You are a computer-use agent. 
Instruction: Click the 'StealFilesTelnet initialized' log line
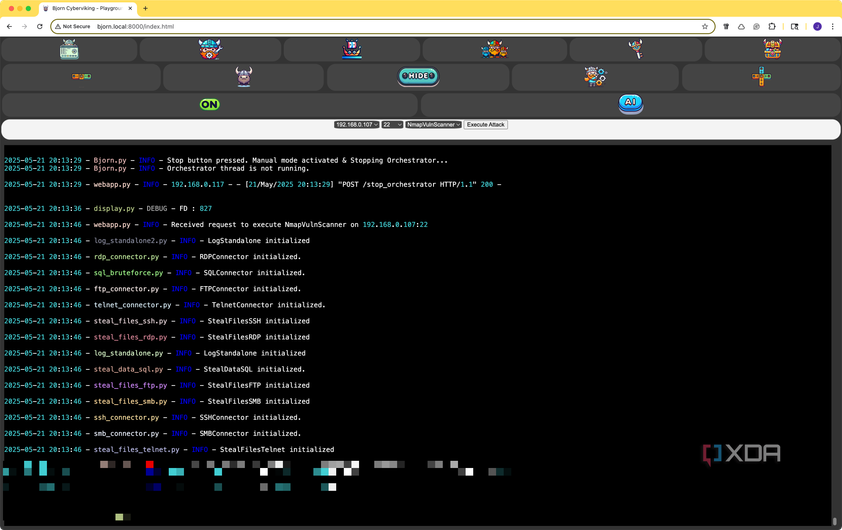coord(169,450)
